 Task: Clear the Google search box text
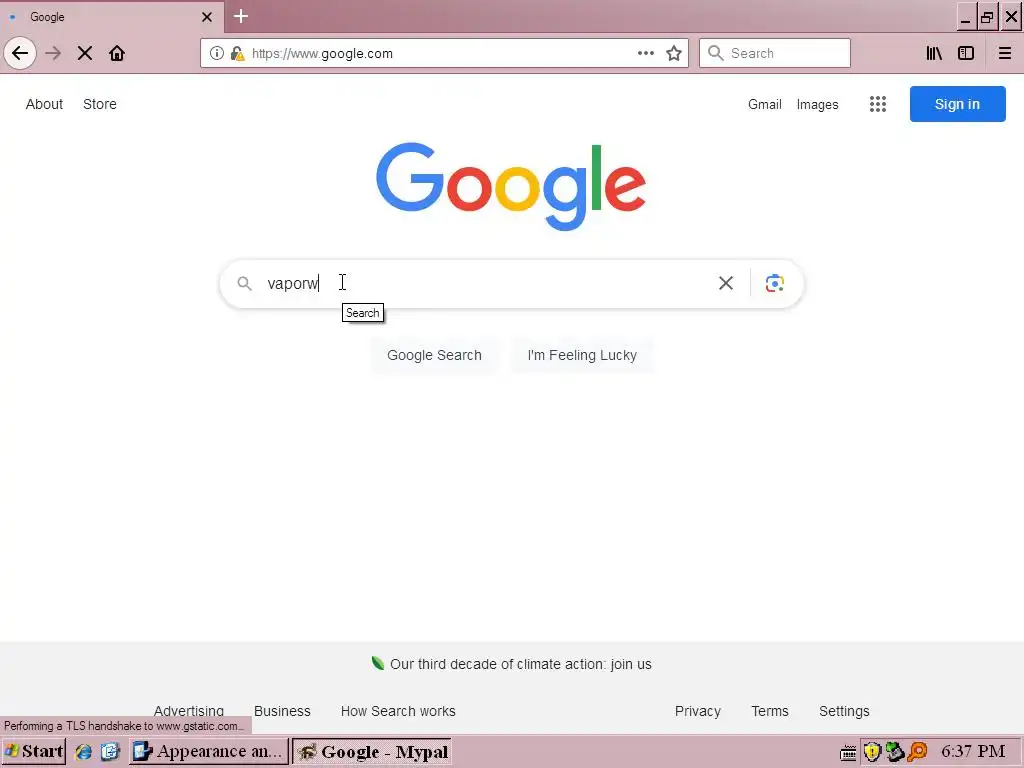(x=726, y=283)
